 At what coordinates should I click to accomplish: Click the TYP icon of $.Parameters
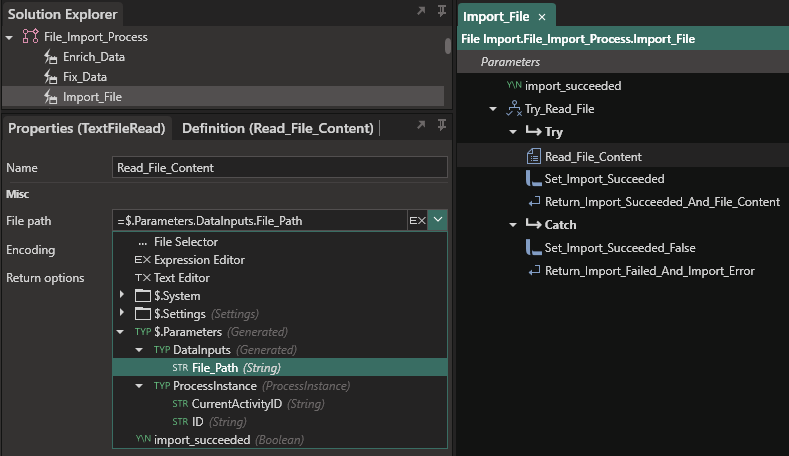[x=143, y=332]
